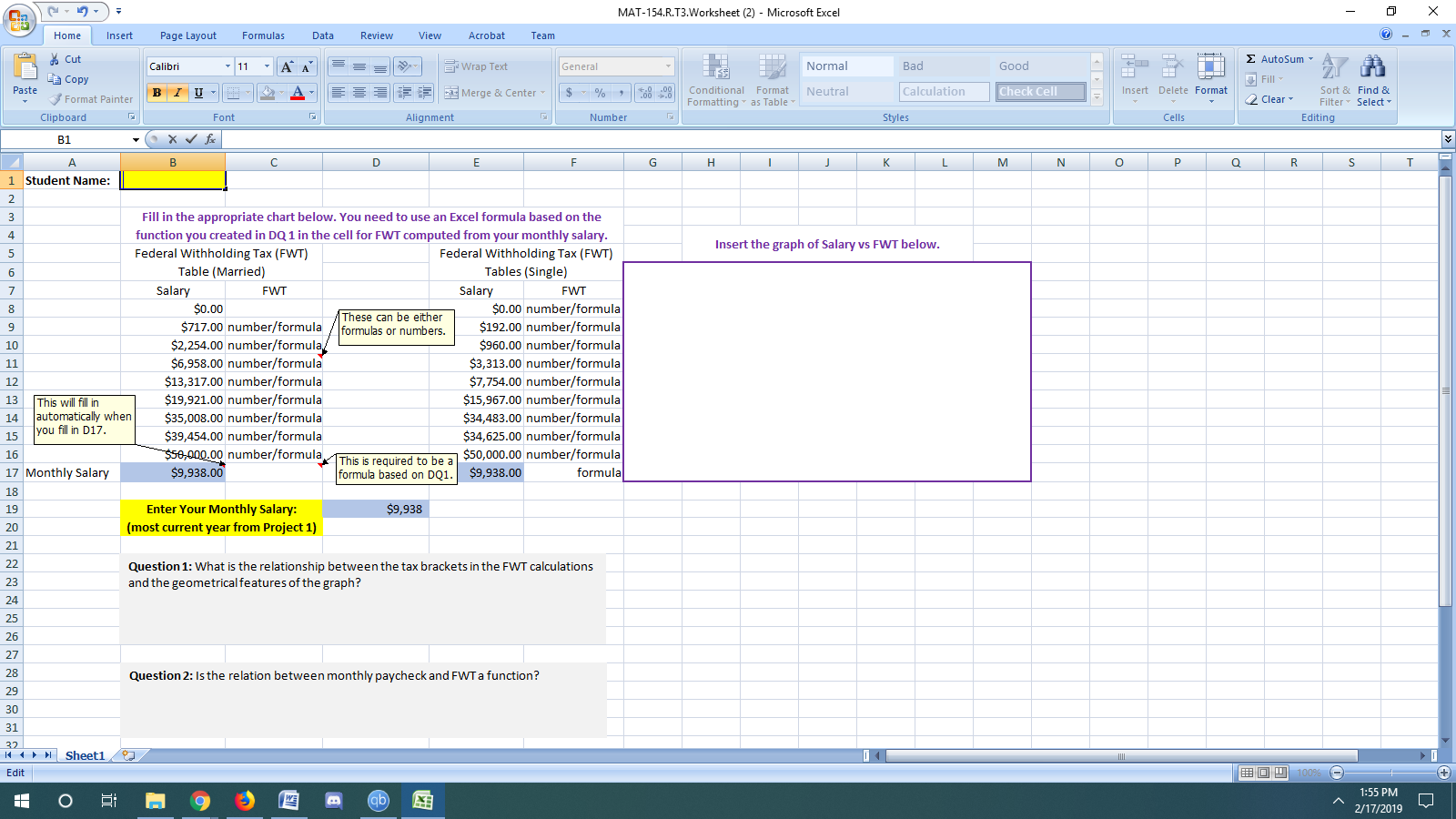Viewport: 1456px width, 819px height.
Task: Click Delete in the Cells group
Action: click(1173, 80)
